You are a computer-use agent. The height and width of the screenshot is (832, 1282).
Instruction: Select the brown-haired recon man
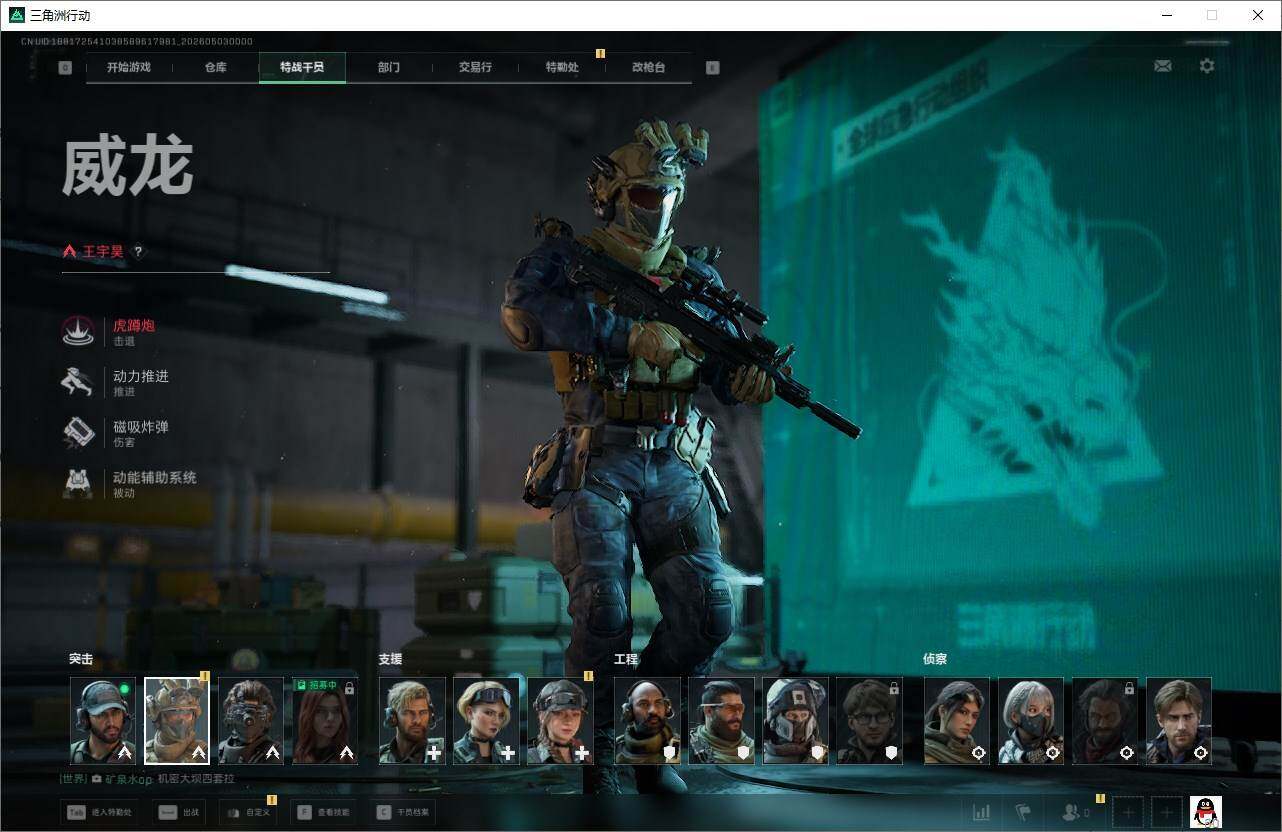[1179, 721]
